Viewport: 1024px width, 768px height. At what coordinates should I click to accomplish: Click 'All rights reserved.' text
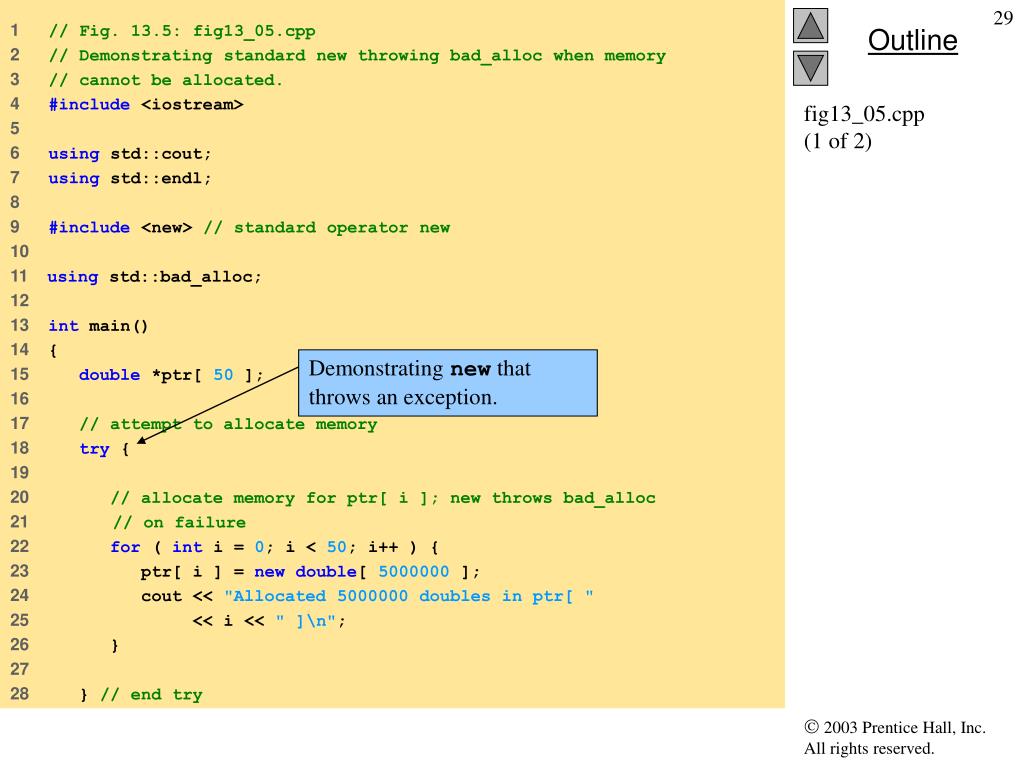point(869,748)
